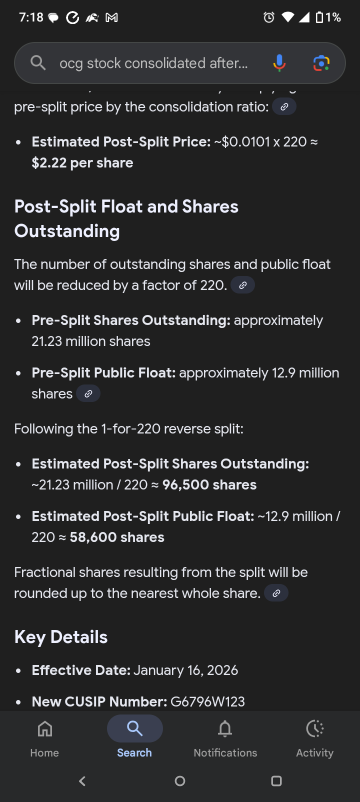
Task: Open recent apps with square button
Action: pos(276,781)
